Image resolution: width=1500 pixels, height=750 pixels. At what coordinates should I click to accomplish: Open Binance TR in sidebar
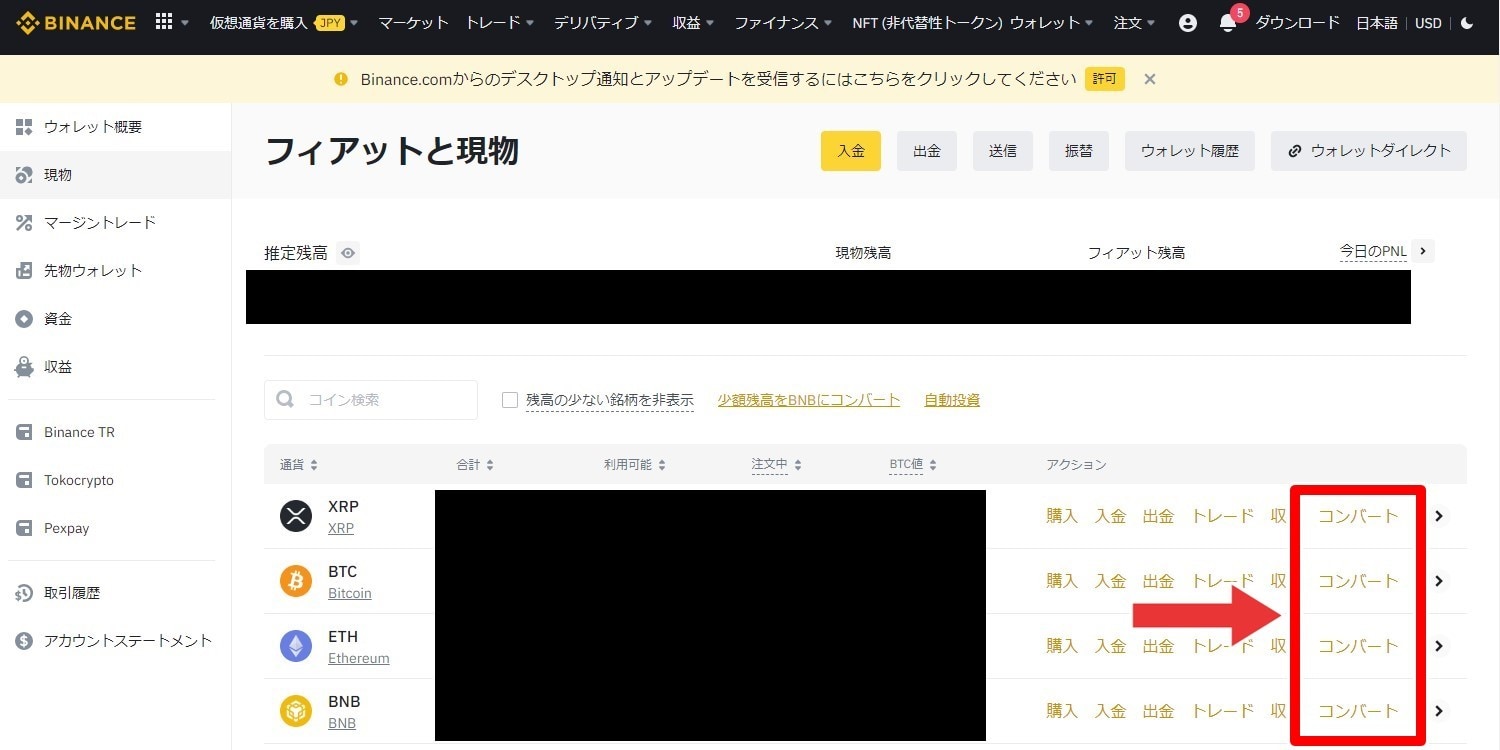pos(115,432)
